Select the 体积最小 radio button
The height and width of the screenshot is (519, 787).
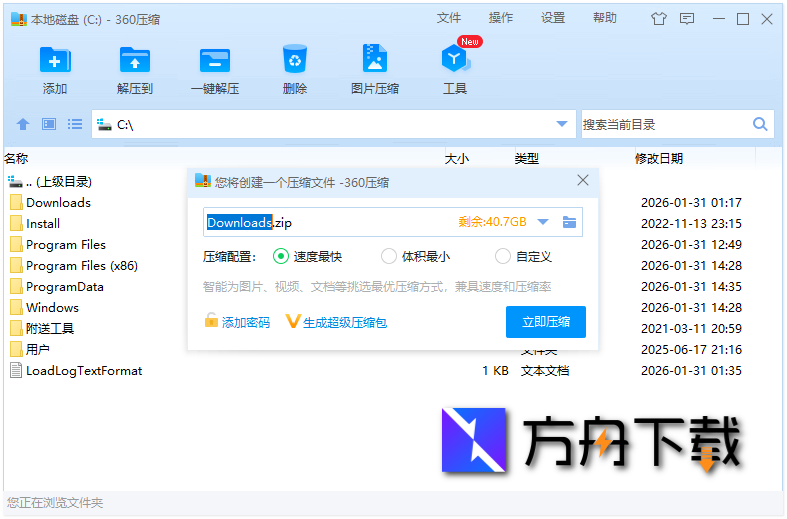click(388, 256)
